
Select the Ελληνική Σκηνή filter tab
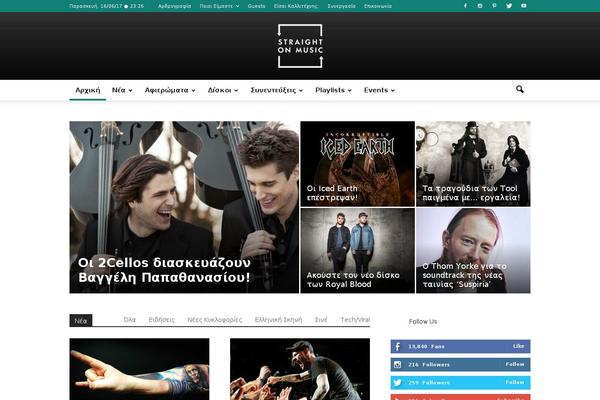[278, 320]
